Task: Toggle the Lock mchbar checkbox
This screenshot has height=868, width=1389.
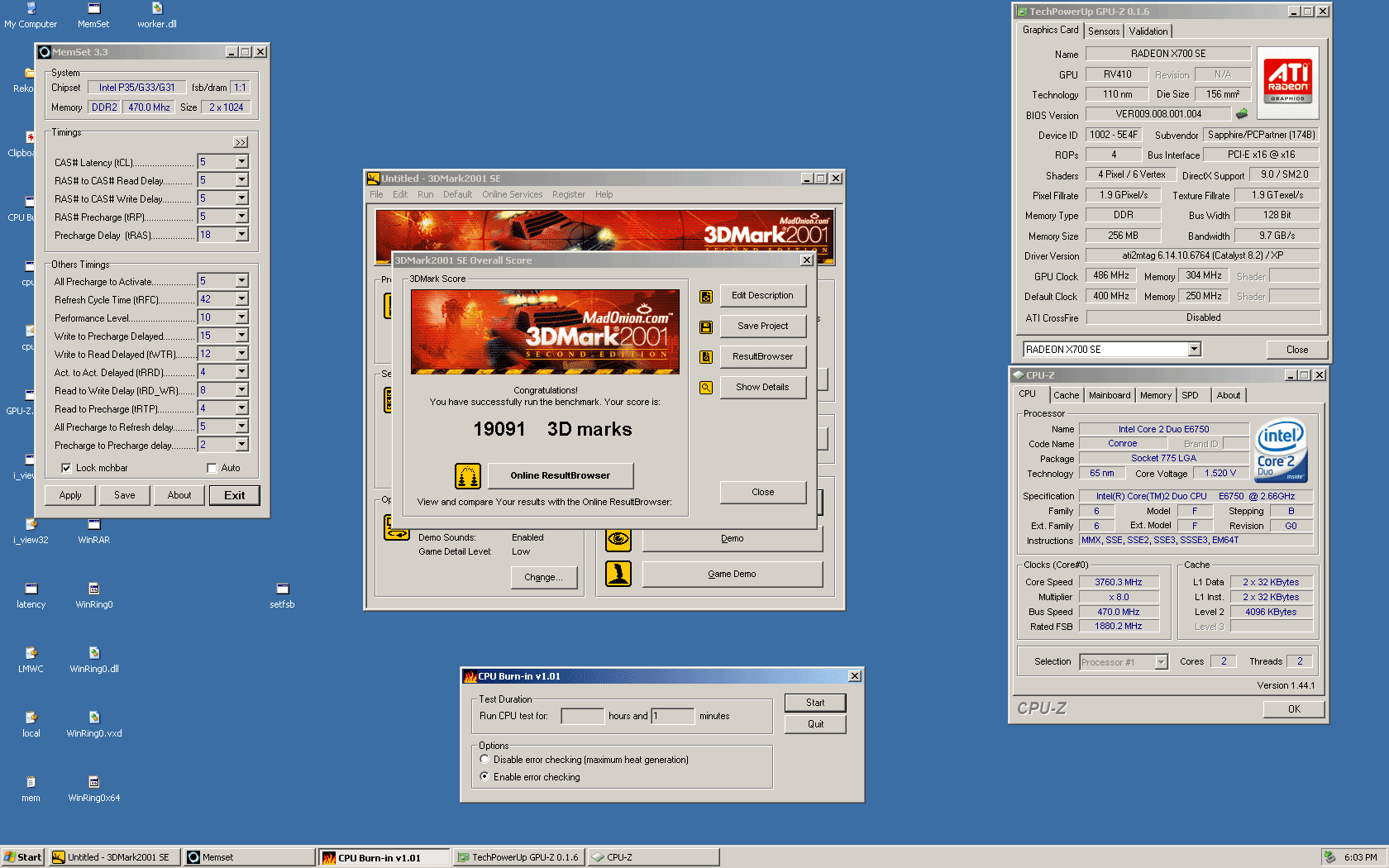Action: point(66,468)
